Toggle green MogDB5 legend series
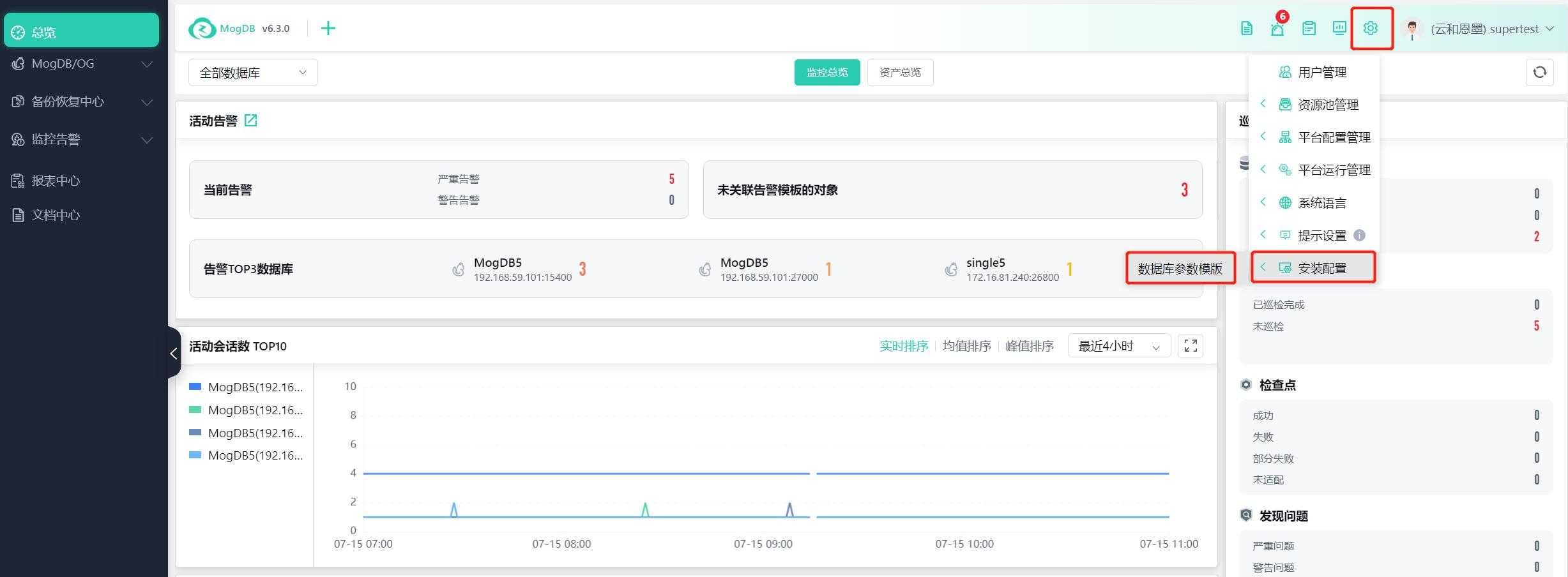Screen dimensions: 1568x577 246,410
